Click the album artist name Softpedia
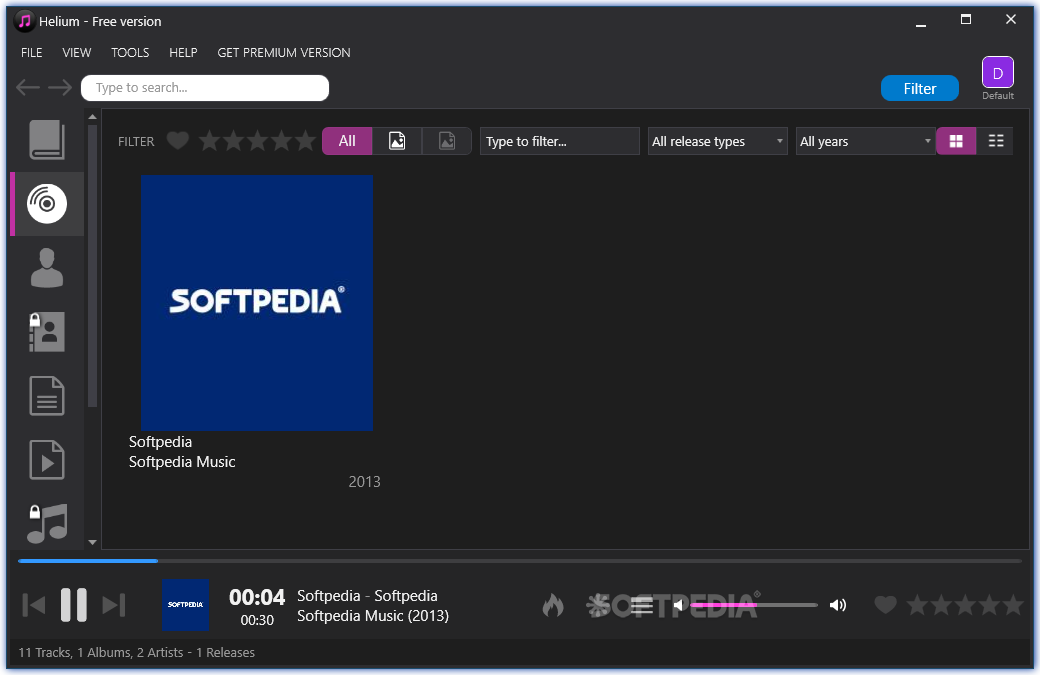The image size is (1040, 675). click(161, 442)
